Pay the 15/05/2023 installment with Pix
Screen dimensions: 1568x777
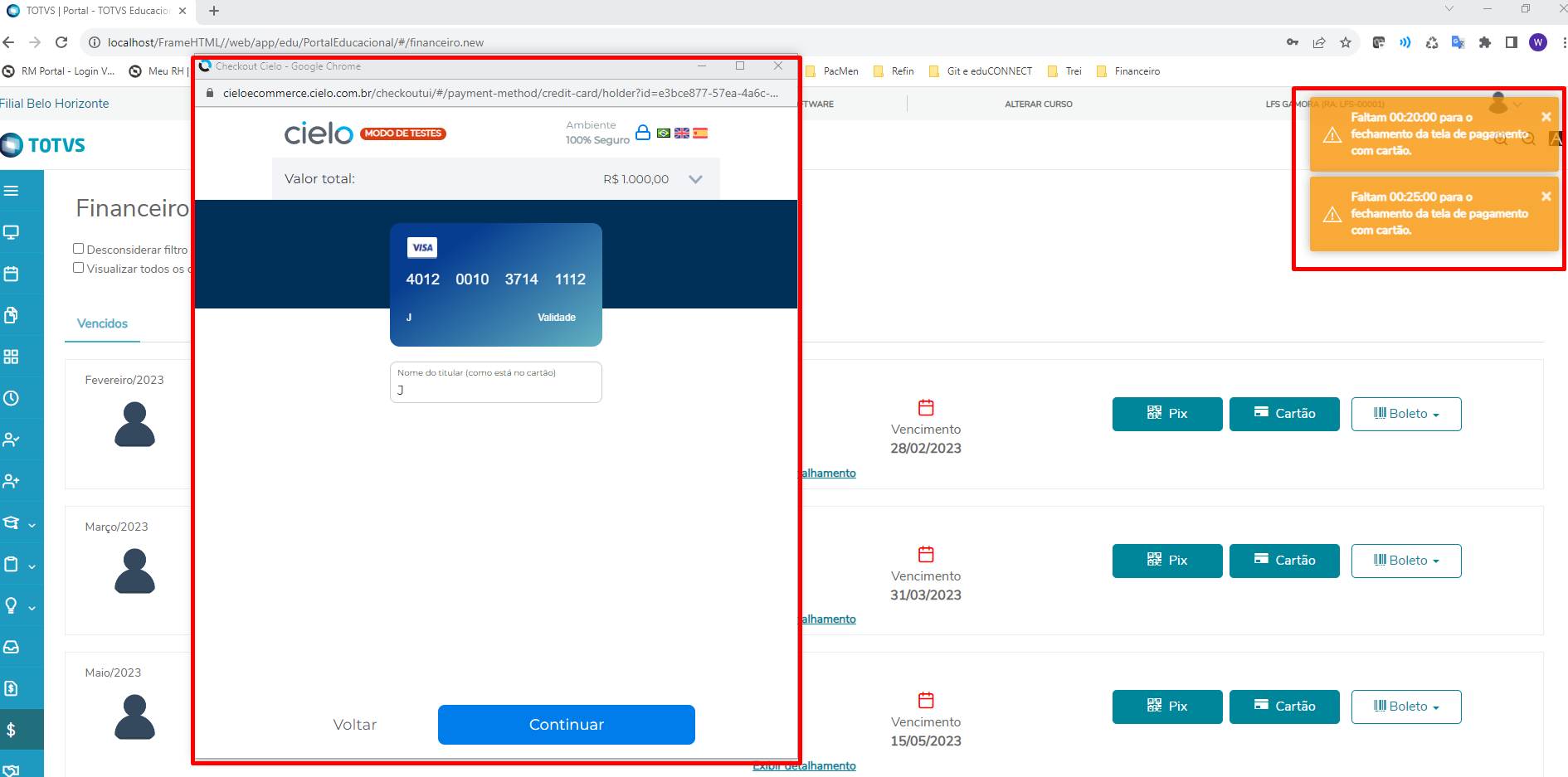(1167, 707)
